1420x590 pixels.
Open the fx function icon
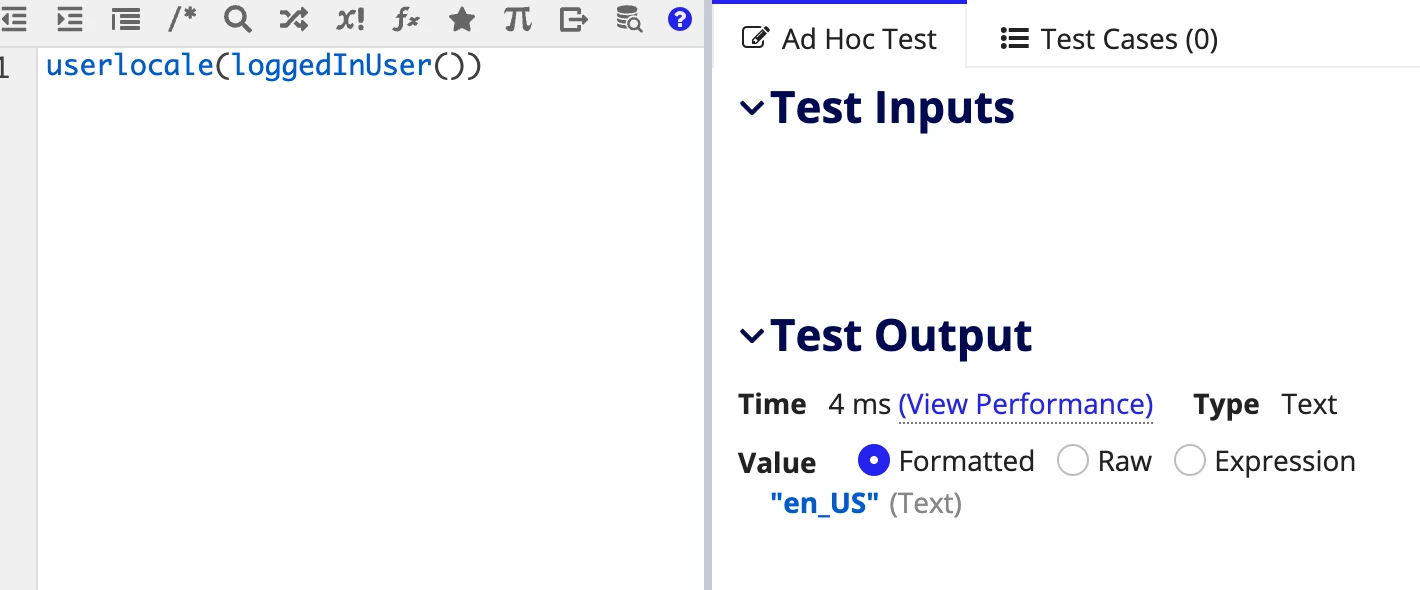pos(406,18)
